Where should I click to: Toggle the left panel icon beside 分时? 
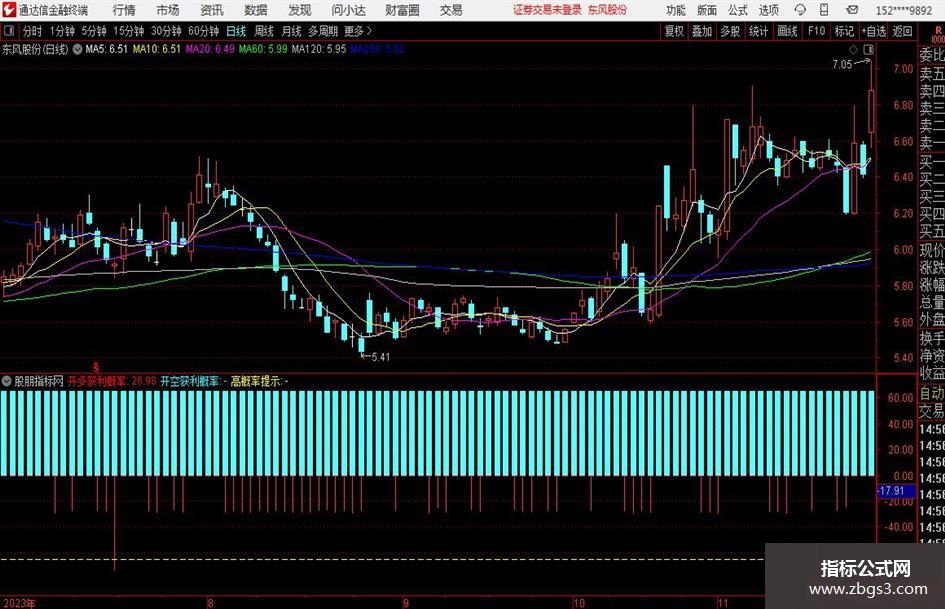click(x=9, y=31)
